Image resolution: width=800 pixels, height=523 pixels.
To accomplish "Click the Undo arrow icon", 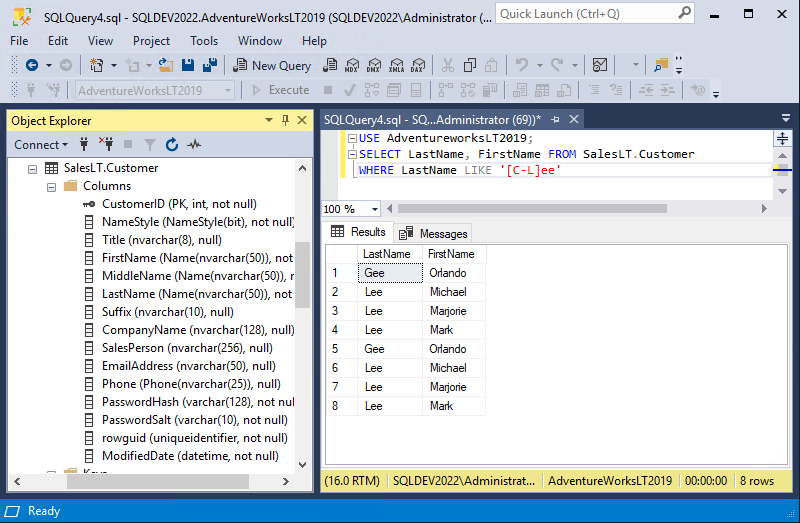I will tap(521, 65).
